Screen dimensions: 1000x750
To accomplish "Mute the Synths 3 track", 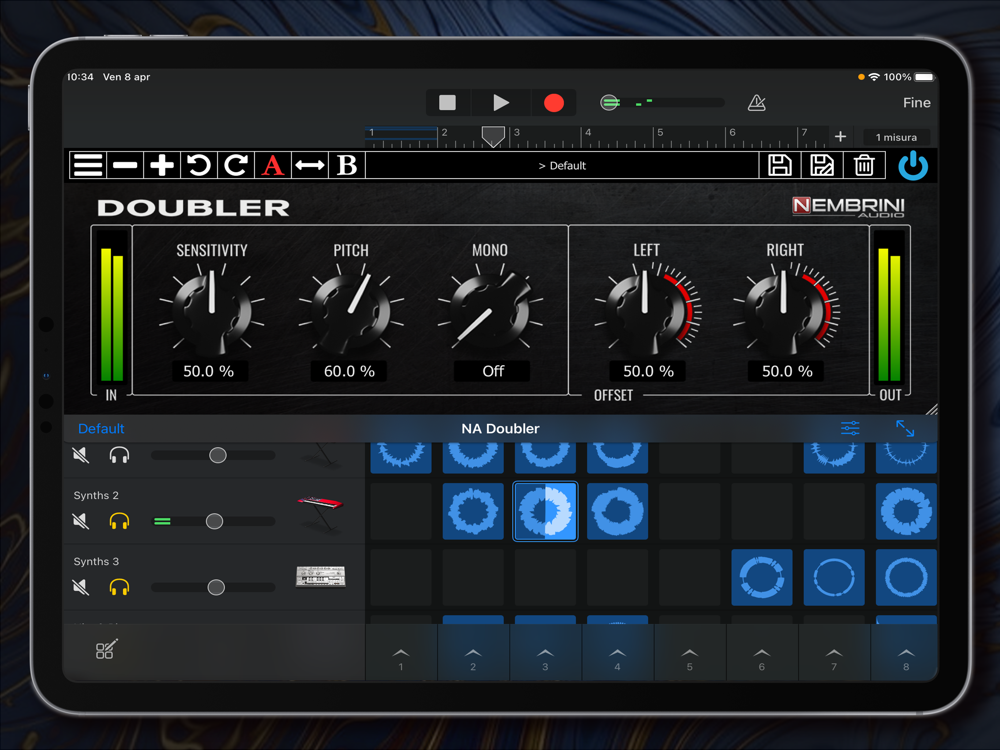I will click(81, 587).
